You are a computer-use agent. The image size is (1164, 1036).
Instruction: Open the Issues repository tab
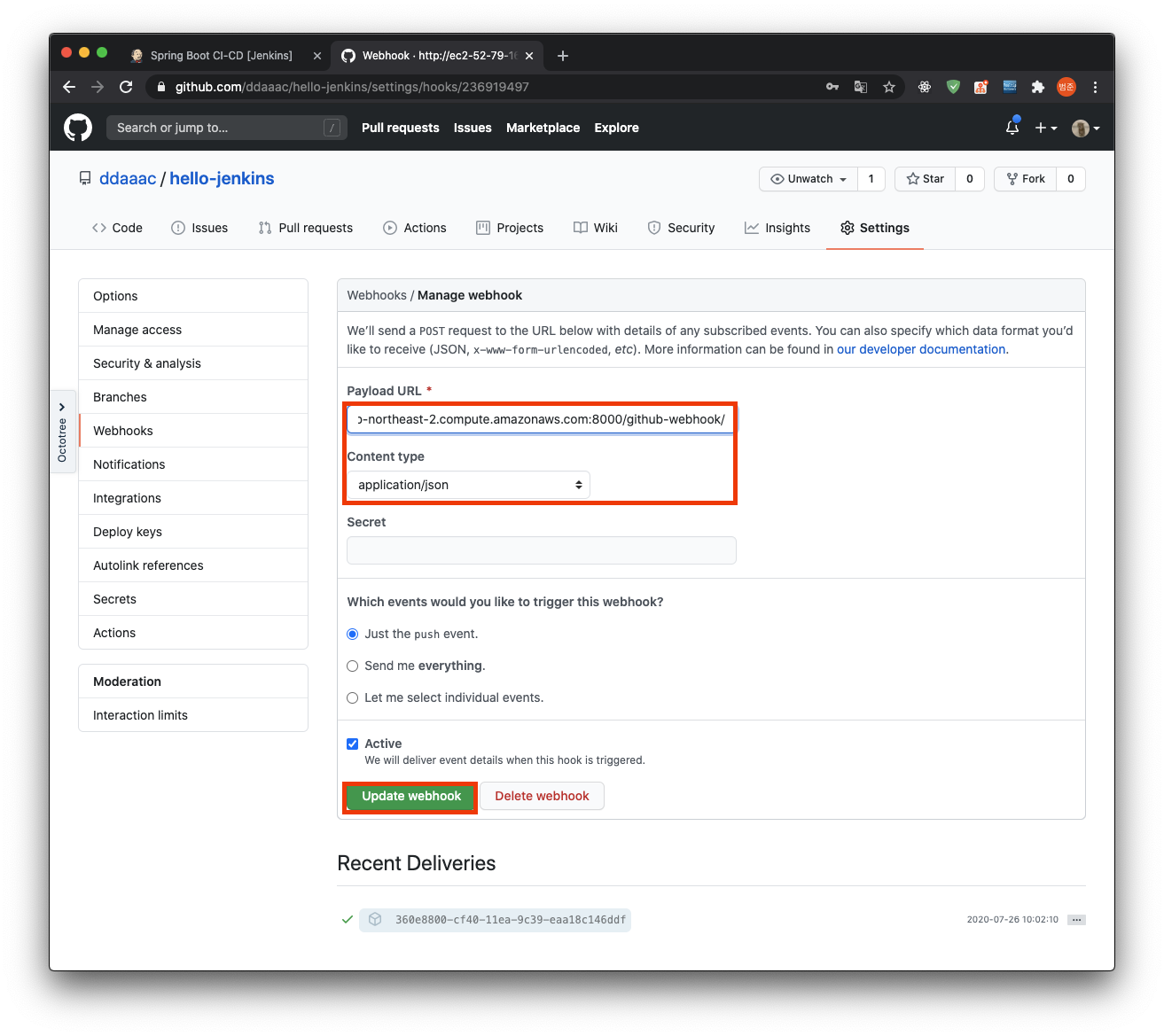(x=199, y=228)
